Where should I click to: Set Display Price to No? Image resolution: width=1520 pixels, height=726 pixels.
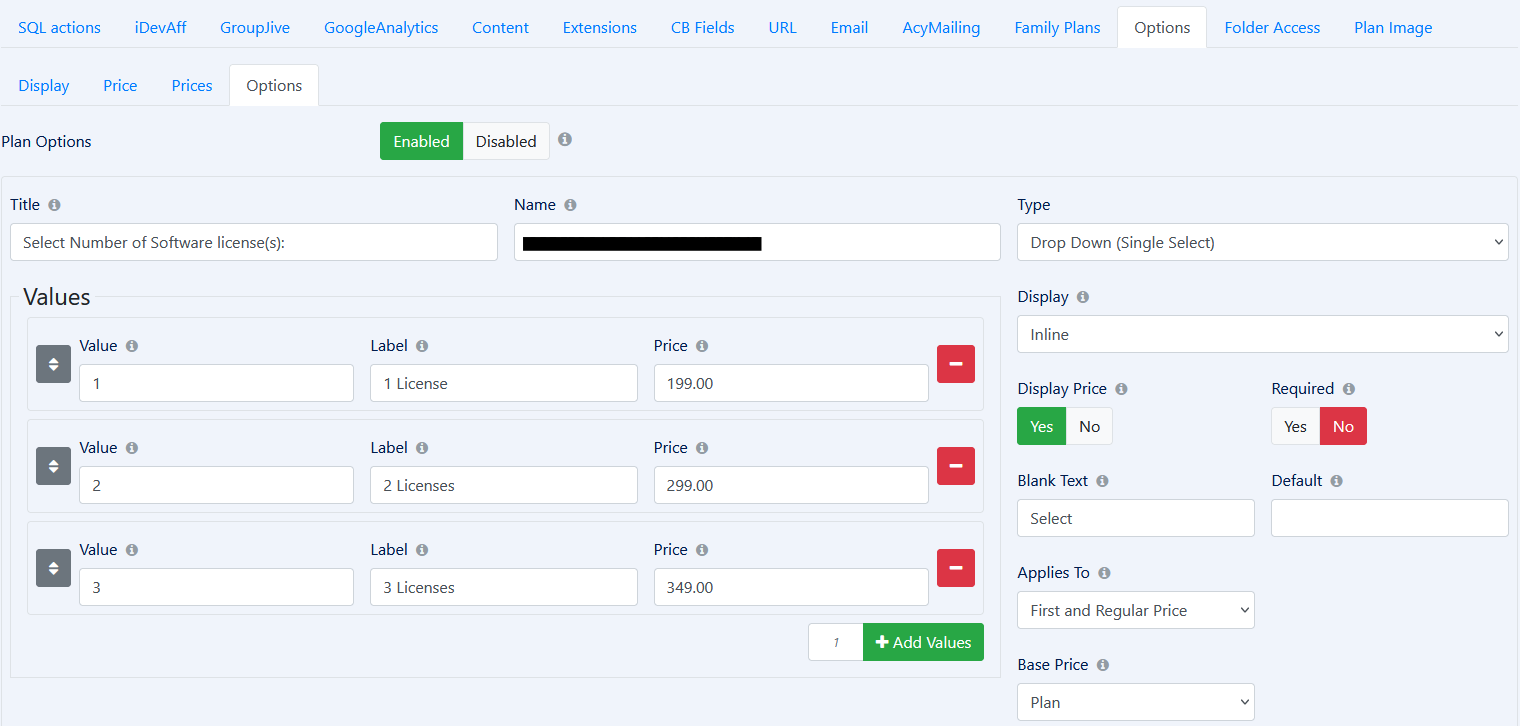[1089, 426]
